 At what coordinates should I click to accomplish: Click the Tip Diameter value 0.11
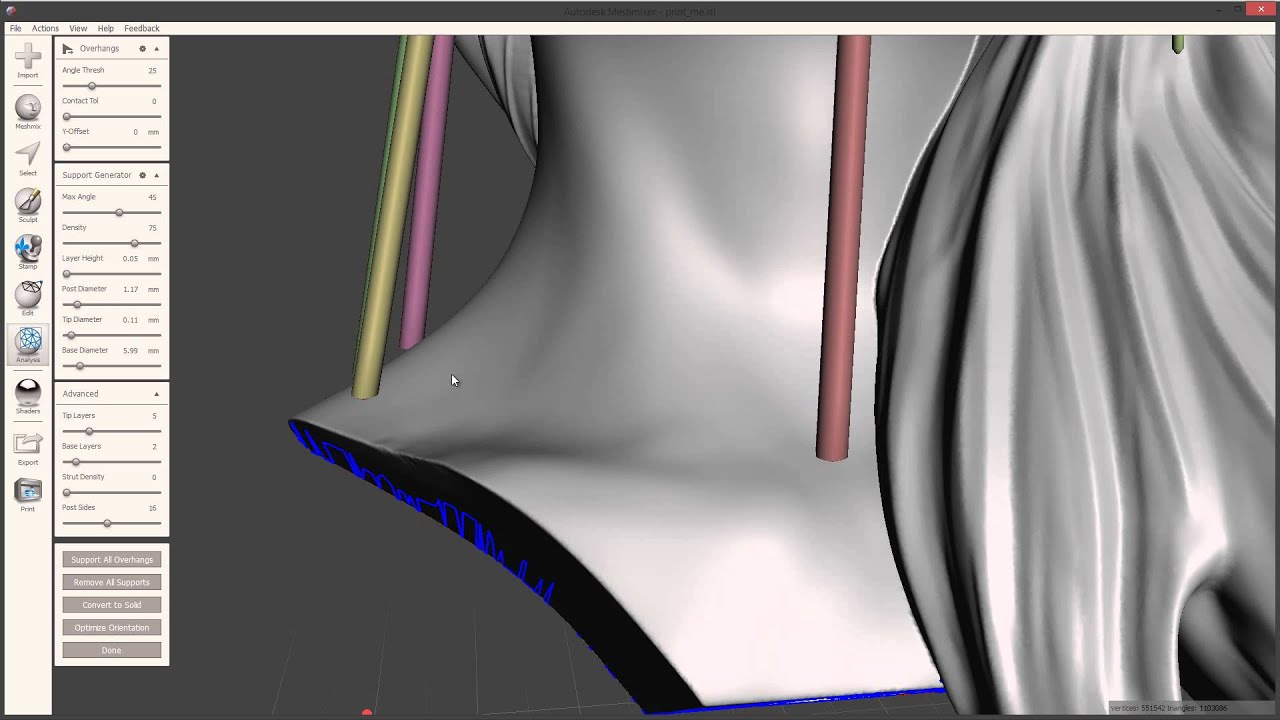[x=130, y=320]
